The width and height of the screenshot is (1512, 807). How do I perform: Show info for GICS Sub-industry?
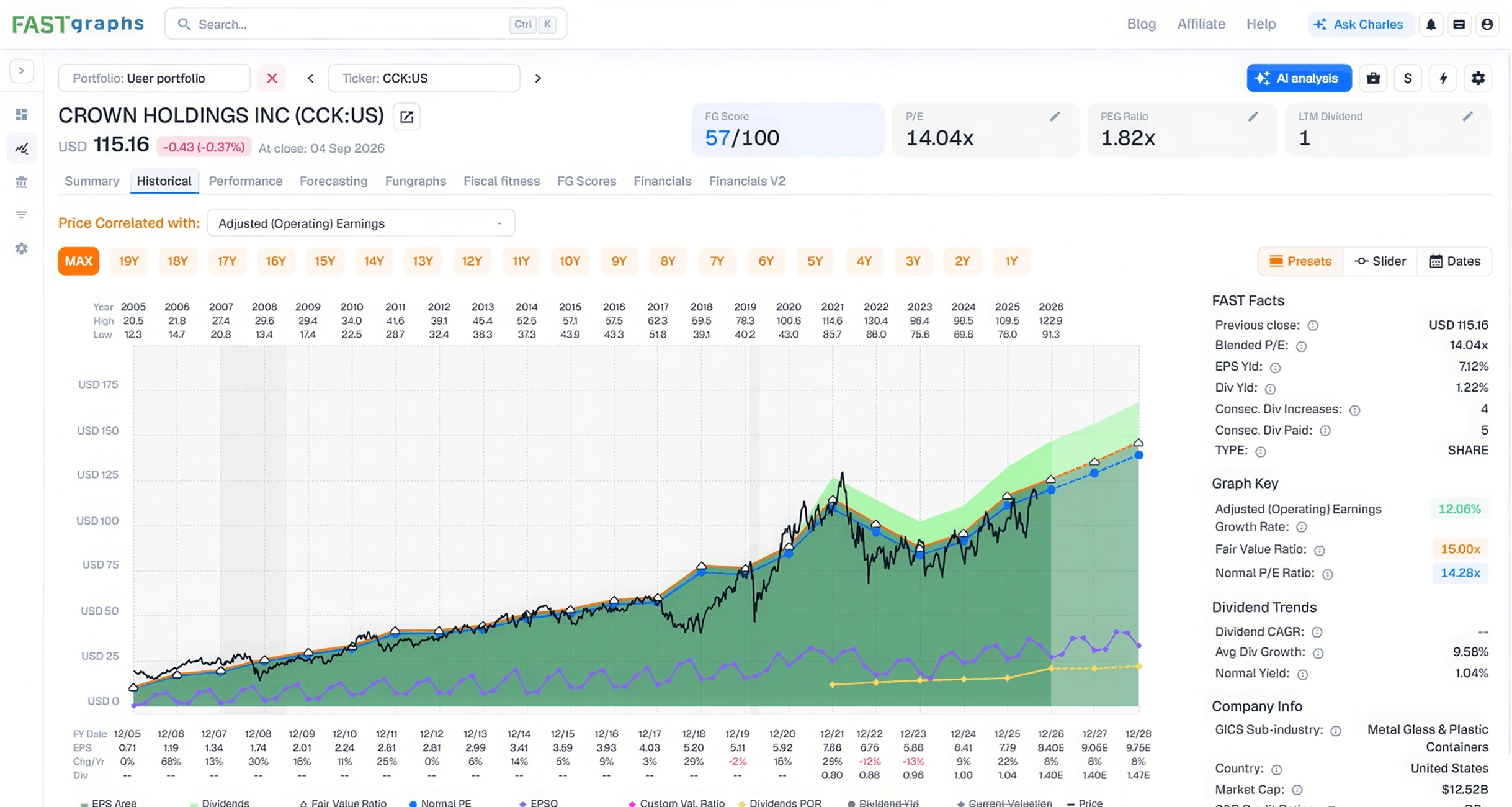point(1336,731)
